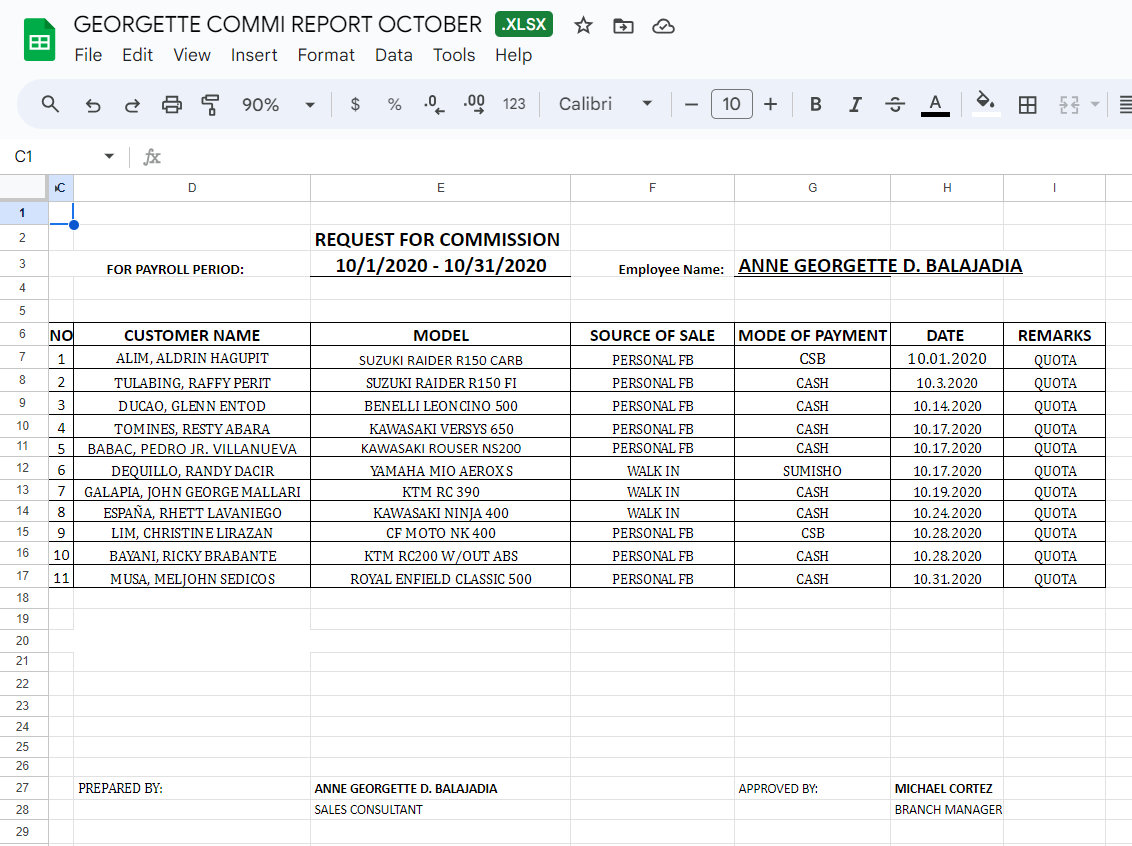Click the SUMISHO payment cell
The width and height of the screenshot is (1132, 846).
click(812, 471)
